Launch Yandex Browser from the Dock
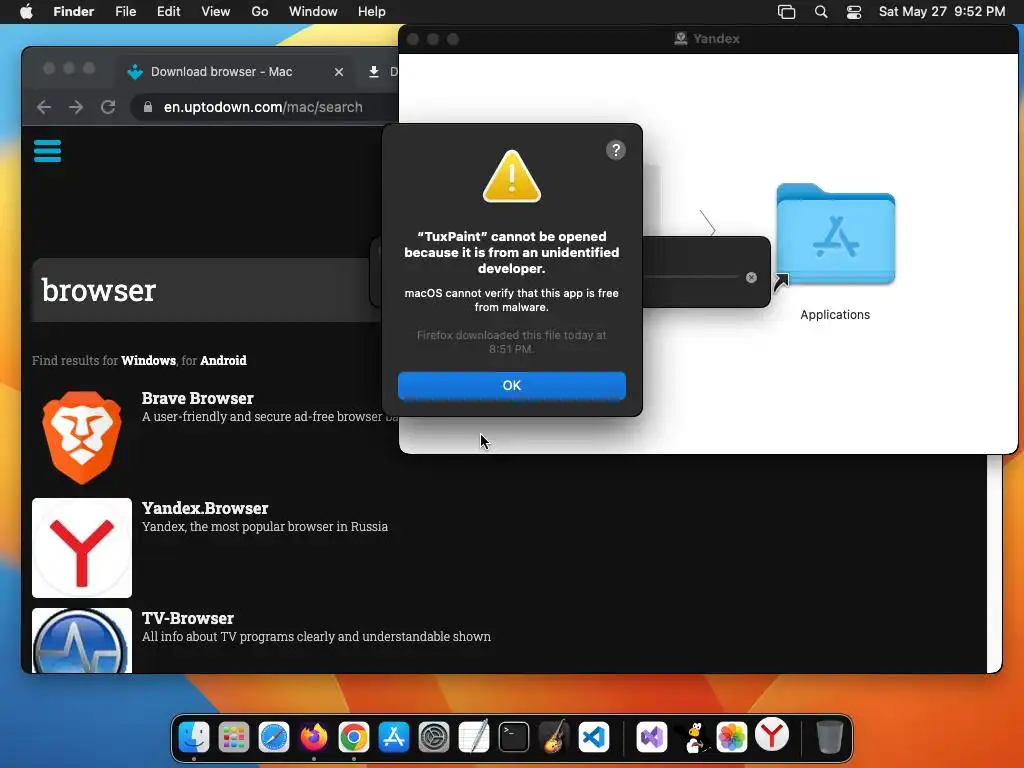1024x768 pixels. [772, 735]
